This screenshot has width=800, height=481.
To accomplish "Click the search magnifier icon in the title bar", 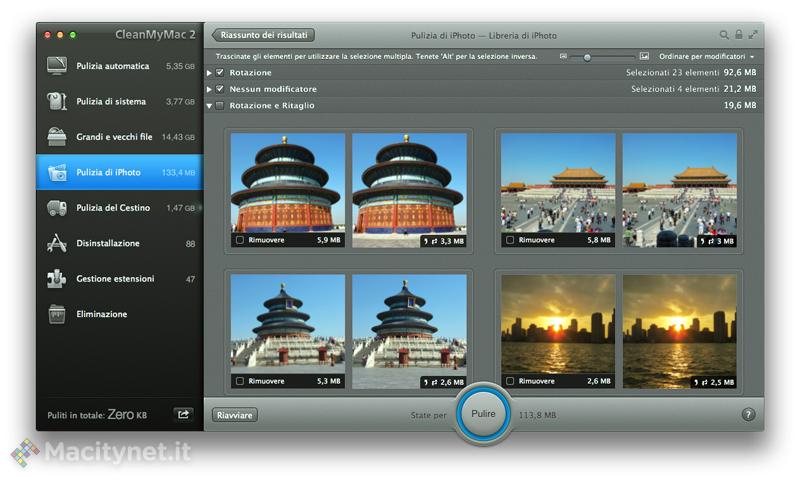I will [724, 35].
